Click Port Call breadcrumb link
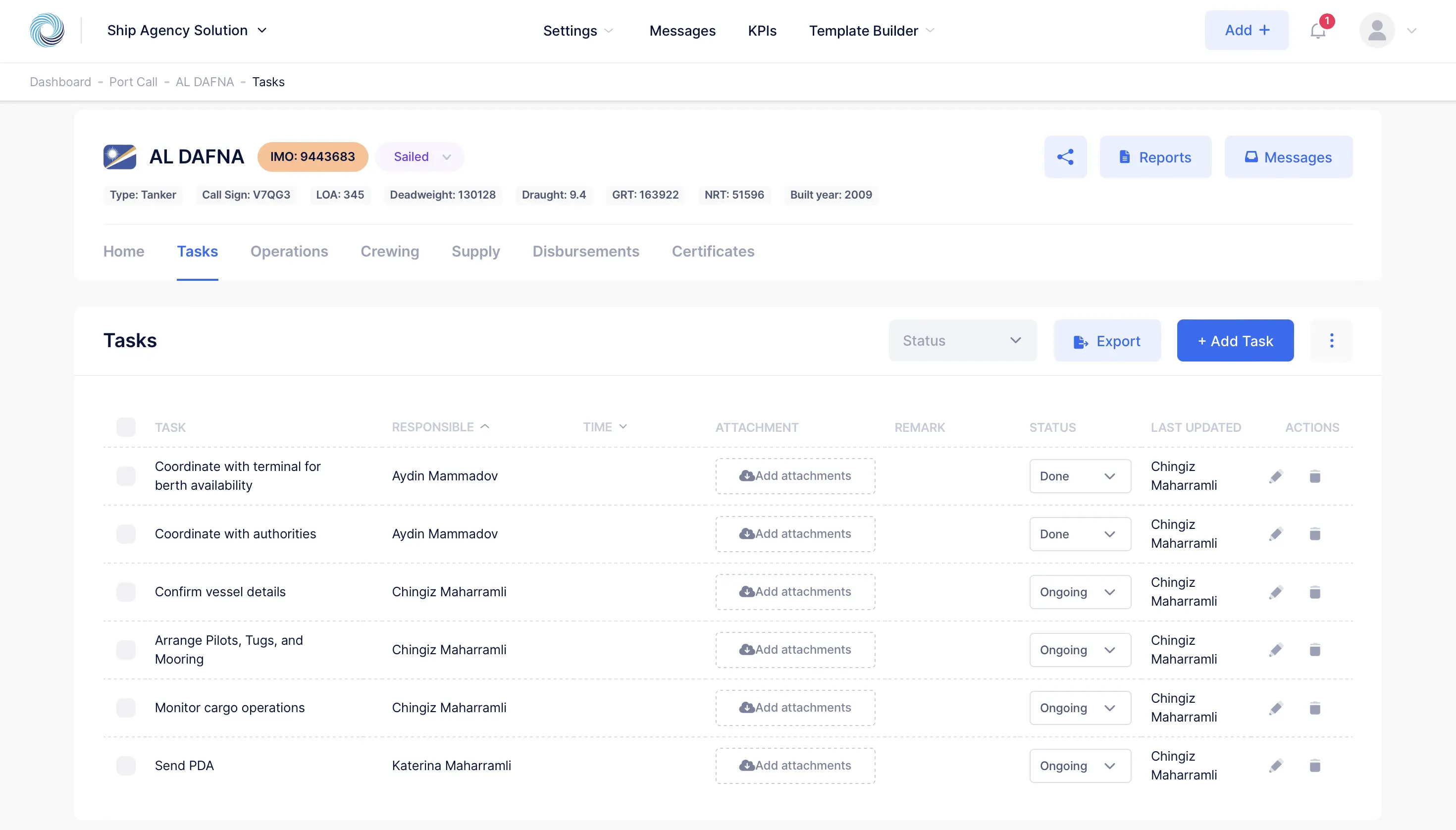 click(x=133, y=82)
